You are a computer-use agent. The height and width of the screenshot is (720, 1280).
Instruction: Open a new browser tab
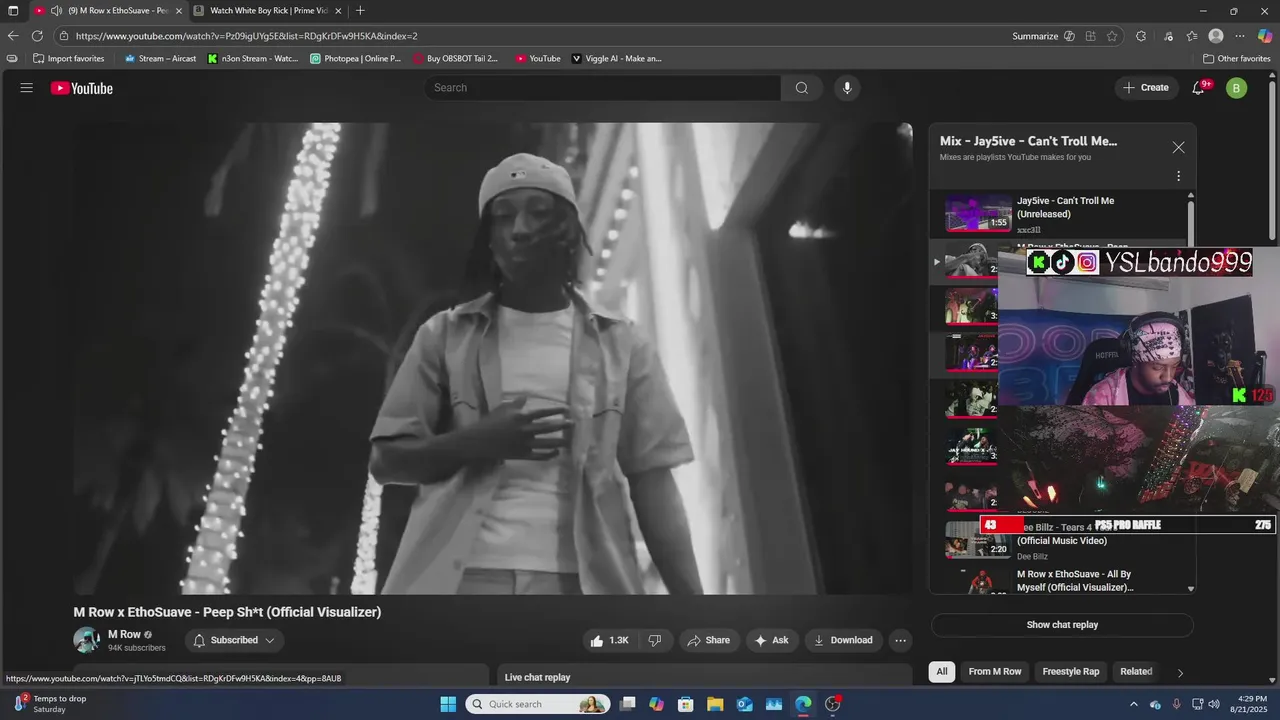(x=360, y=11)
